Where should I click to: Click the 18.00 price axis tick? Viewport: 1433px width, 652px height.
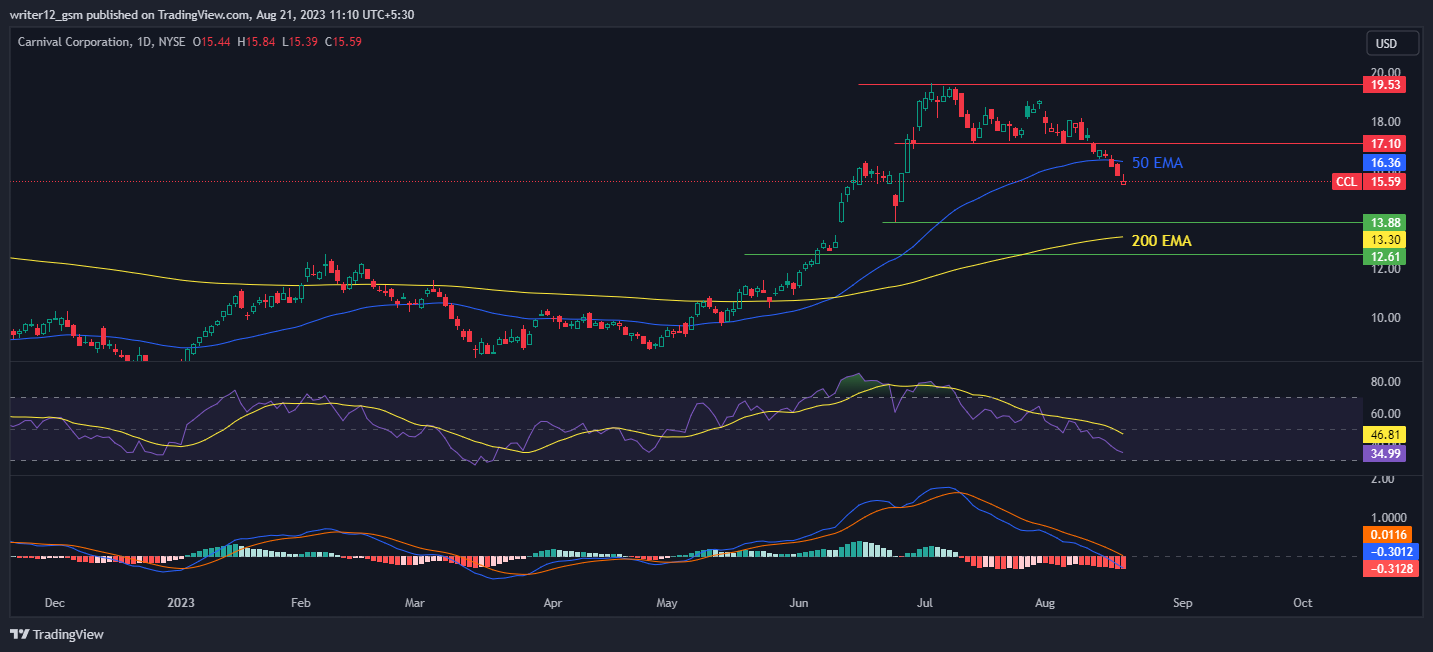[1385, 122]
